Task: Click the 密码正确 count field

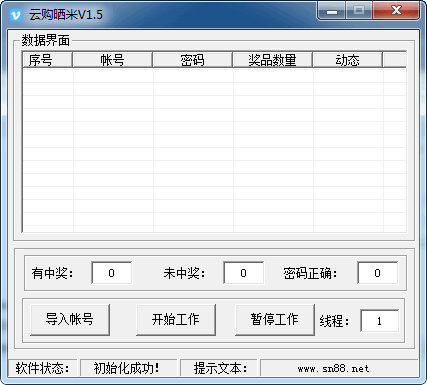Action: coord(377,273)
